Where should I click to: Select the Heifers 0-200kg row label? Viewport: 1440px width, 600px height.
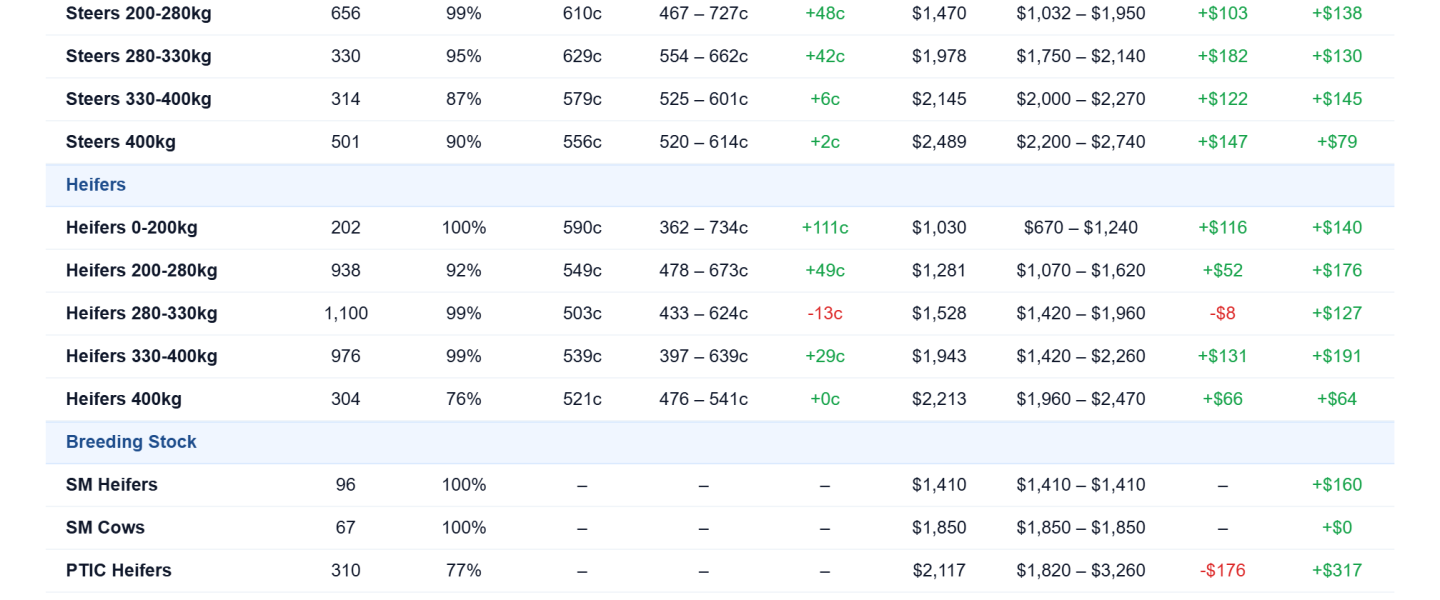pyautogui.click(x=132, y=228)
